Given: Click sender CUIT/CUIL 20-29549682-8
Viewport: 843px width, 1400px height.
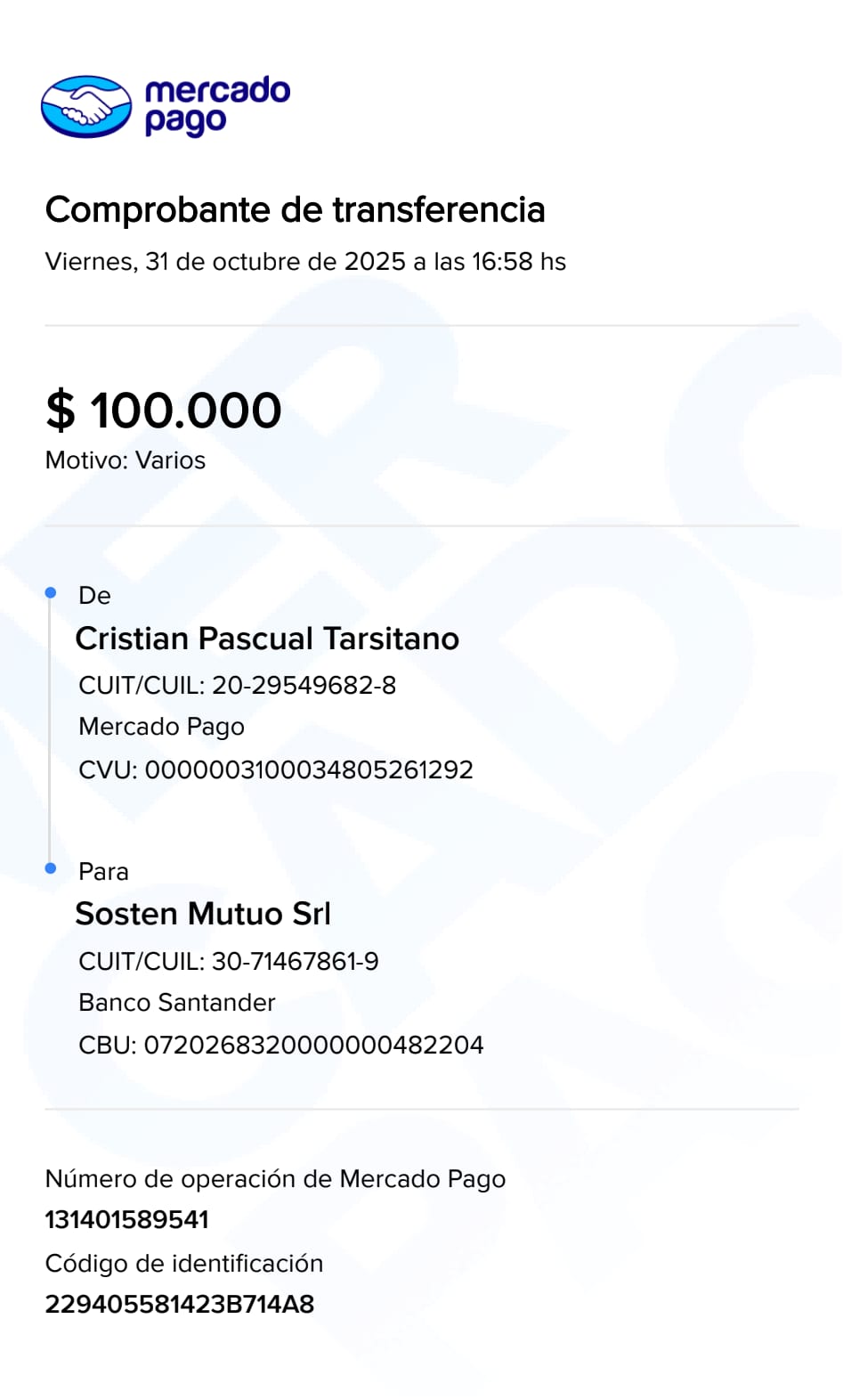Looking at the screenshot, I should point(237,686).
